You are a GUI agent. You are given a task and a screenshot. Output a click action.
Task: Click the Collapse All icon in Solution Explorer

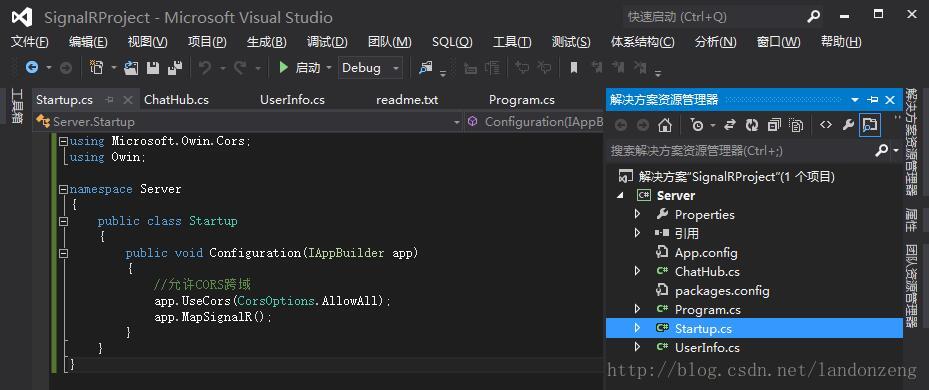click(774, 124)
